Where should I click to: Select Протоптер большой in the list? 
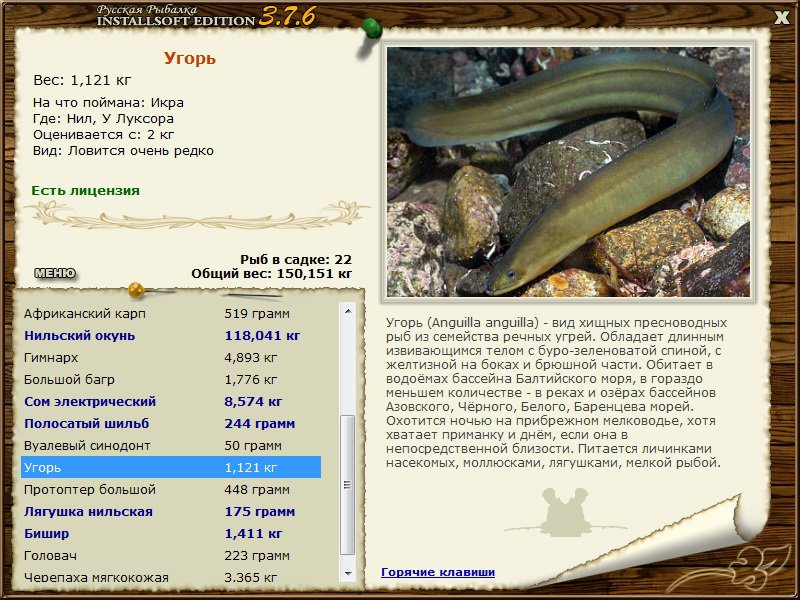(171, 490)
